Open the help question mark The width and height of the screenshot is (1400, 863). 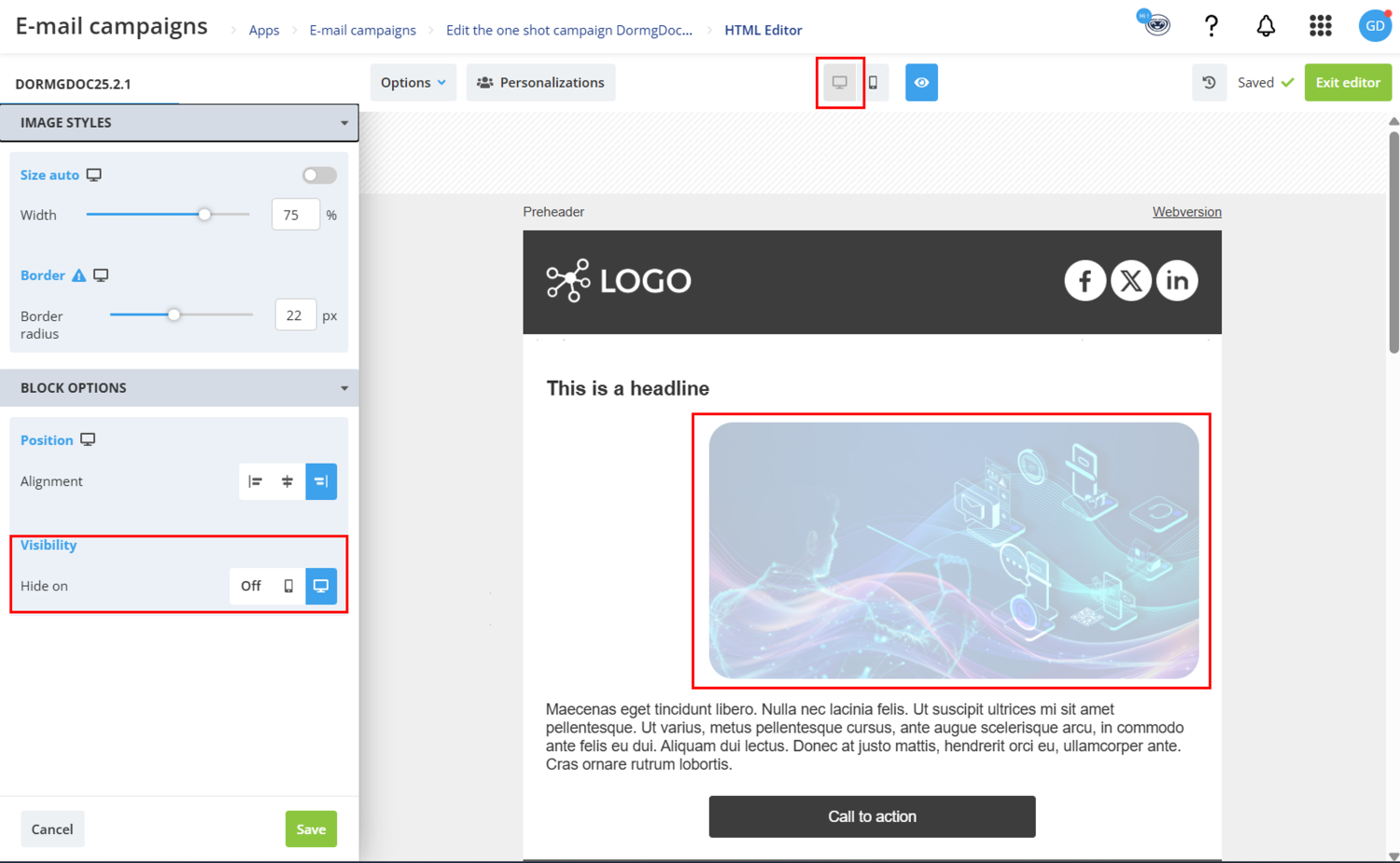[x=1211, y=26]
